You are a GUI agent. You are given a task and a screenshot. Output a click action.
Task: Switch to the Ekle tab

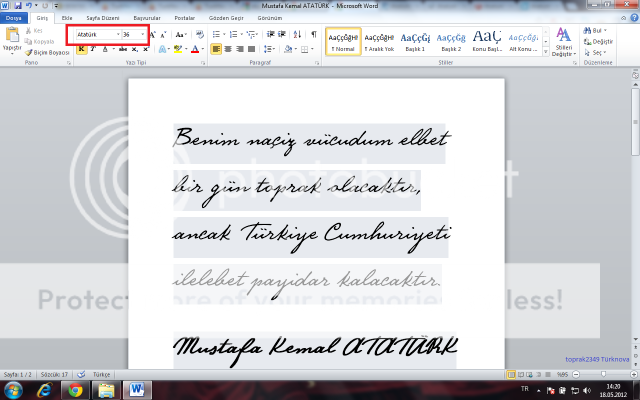(67, 18)
